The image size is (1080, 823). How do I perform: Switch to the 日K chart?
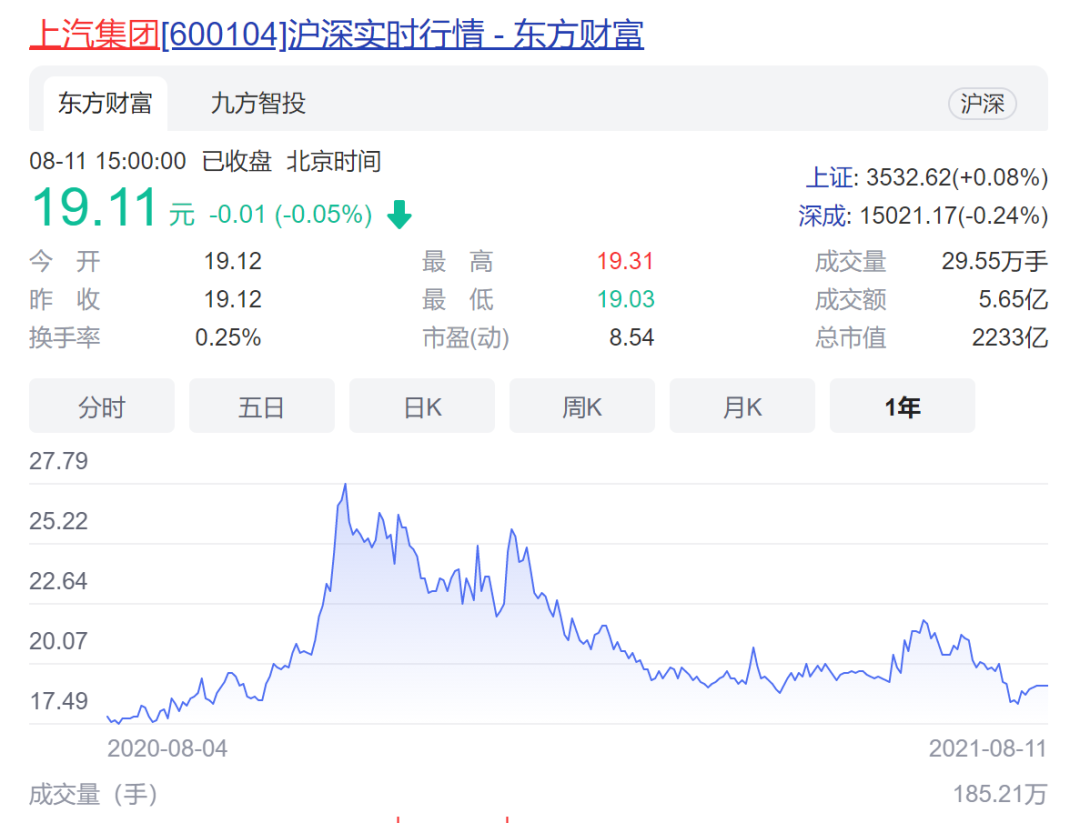[x=422, y=406]
